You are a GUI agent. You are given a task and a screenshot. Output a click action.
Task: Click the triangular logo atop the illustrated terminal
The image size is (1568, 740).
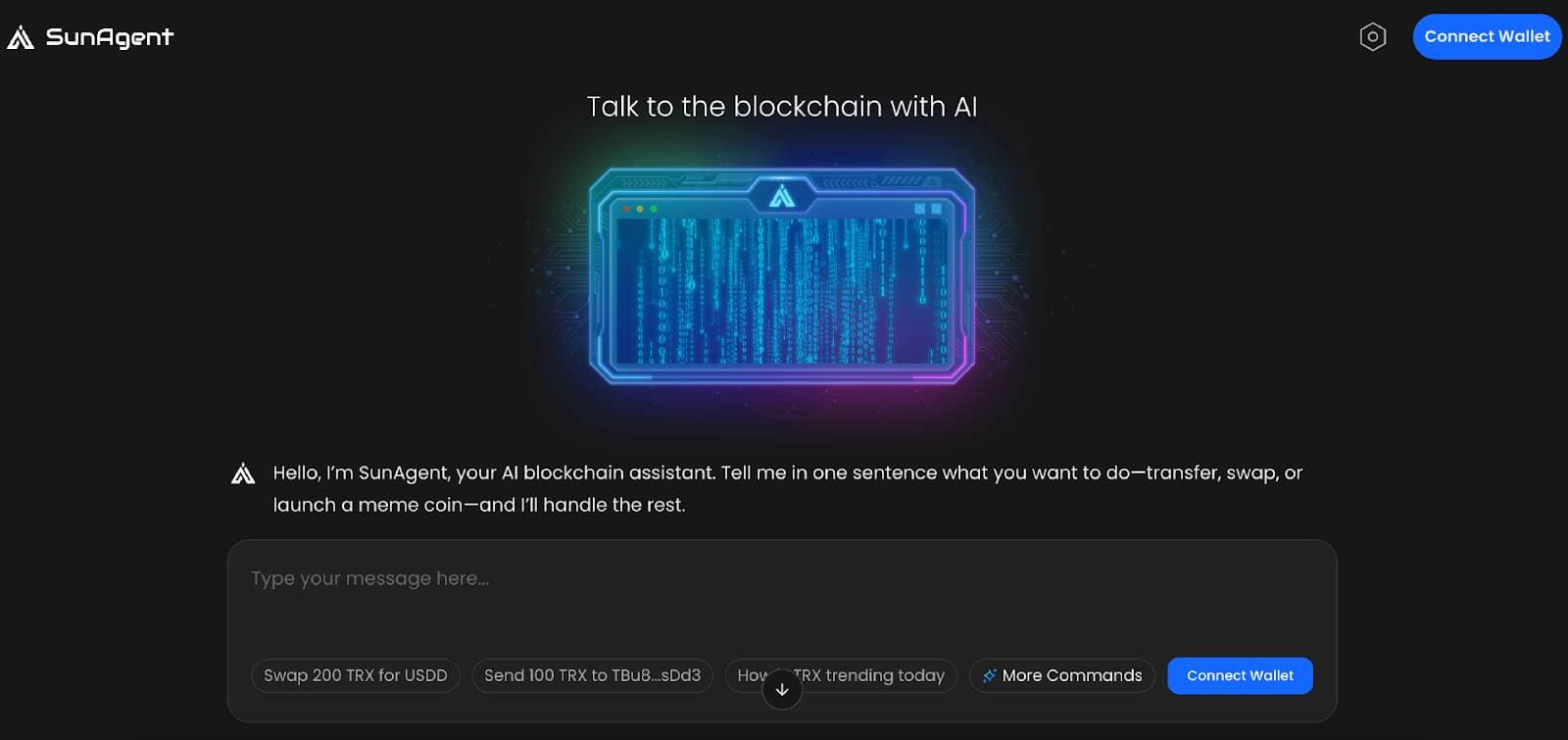point(781,196)
